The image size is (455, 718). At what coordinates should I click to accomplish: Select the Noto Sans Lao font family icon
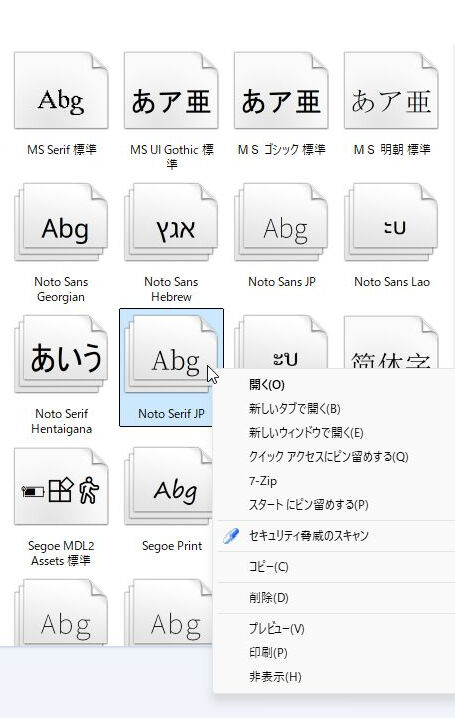pos(391,222)
